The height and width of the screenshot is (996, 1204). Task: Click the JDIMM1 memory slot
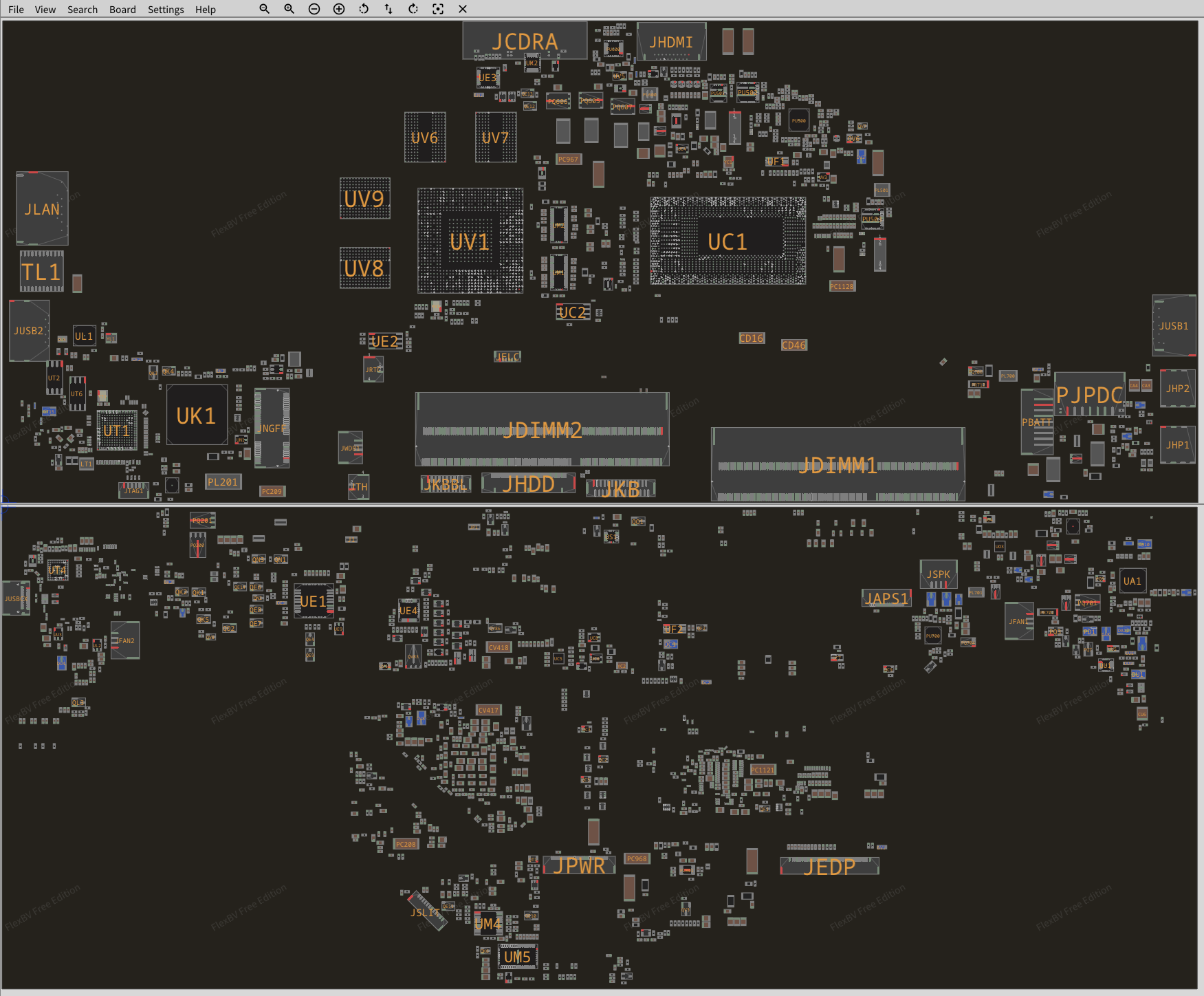838,466
